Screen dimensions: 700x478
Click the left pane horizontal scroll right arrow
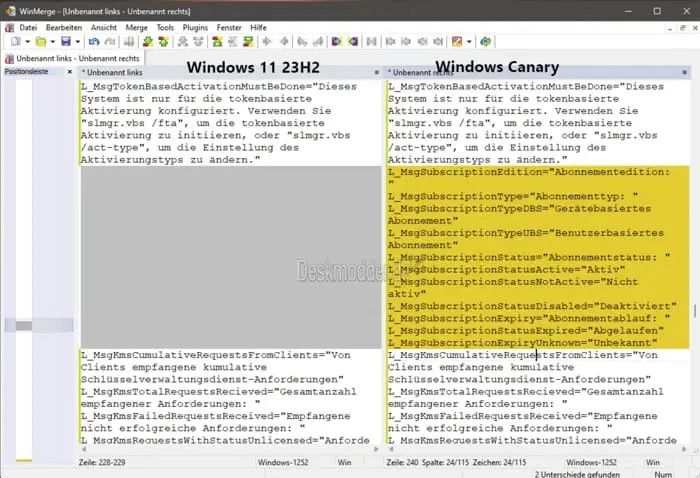coord(376,449)
